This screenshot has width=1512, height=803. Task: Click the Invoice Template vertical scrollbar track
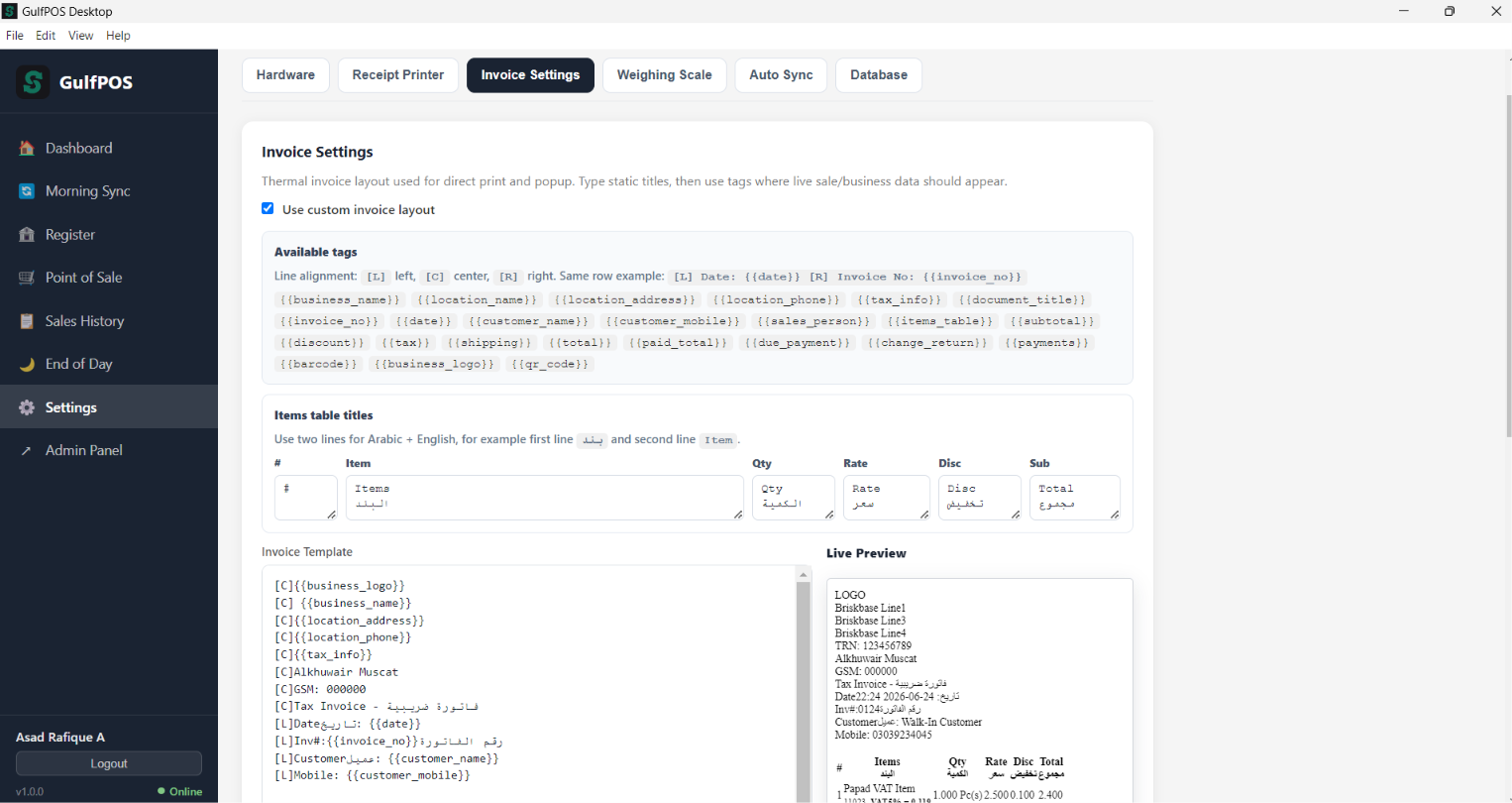(x=804, y=694)
